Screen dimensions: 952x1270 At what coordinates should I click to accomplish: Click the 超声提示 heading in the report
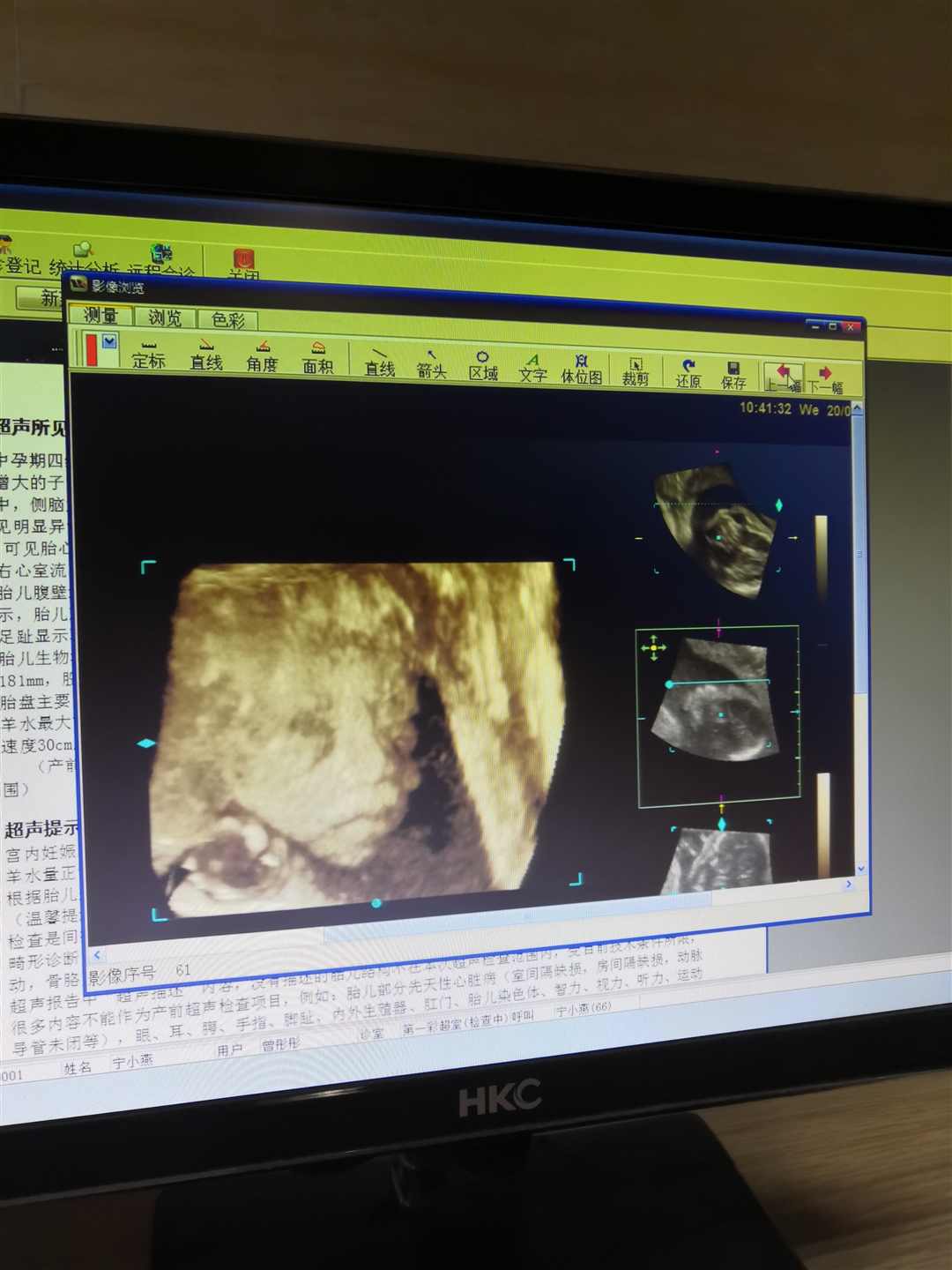[x=41, y=829]
